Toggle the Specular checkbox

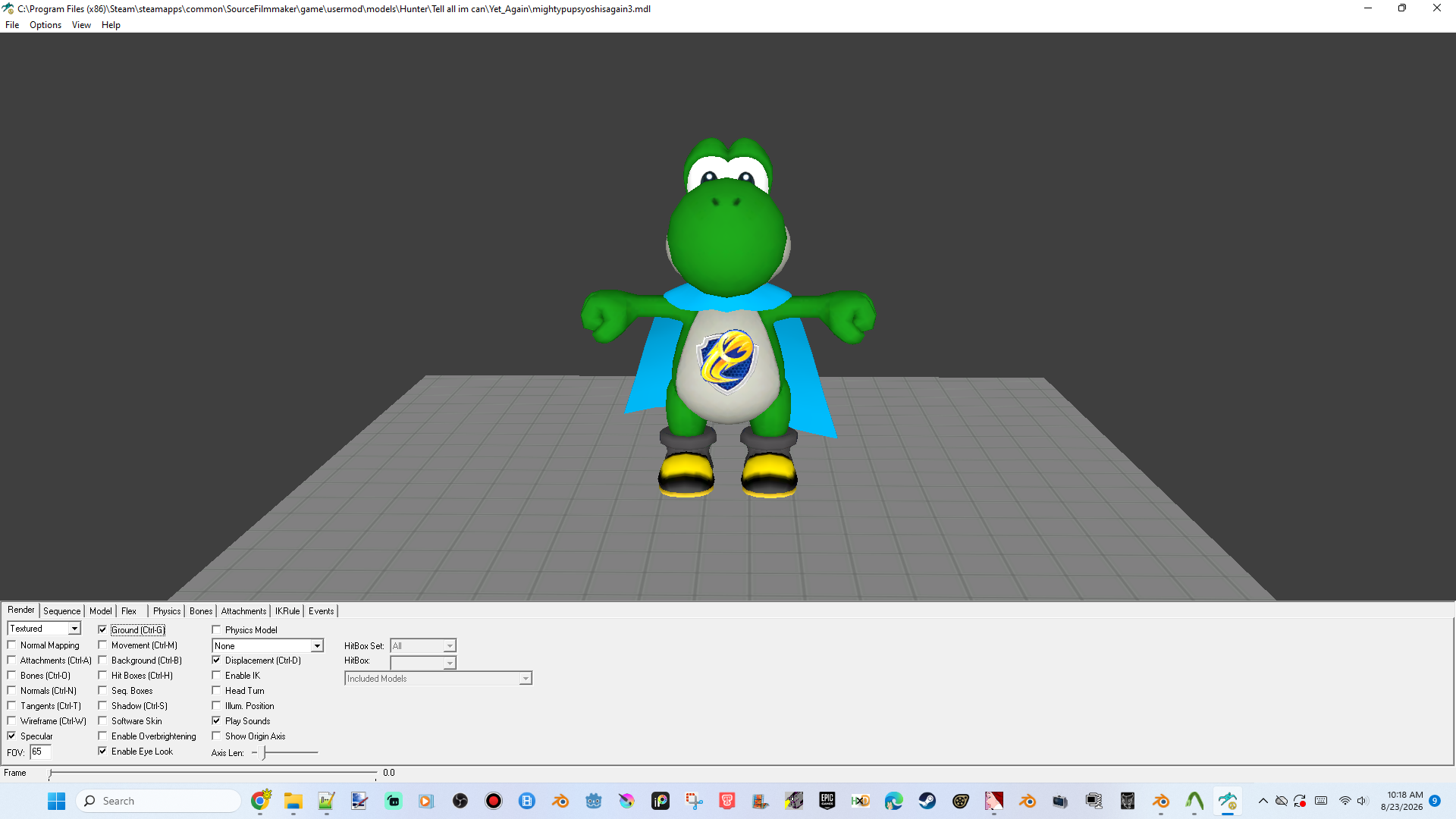[x=11, y=736]
